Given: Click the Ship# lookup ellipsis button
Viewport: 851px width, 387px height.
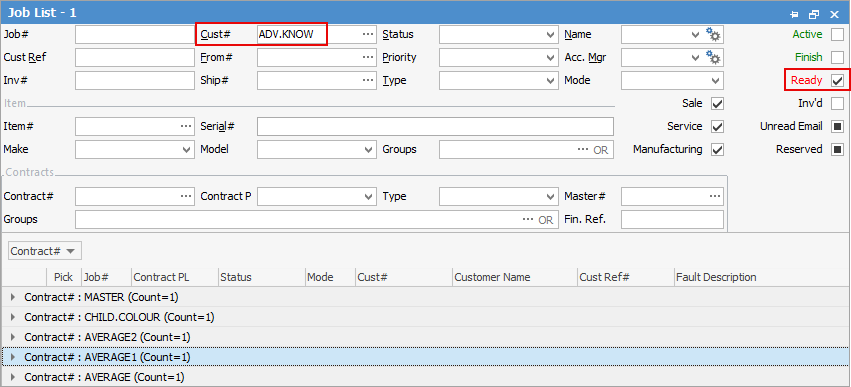Looking at the screenshot, I should 369,80.
